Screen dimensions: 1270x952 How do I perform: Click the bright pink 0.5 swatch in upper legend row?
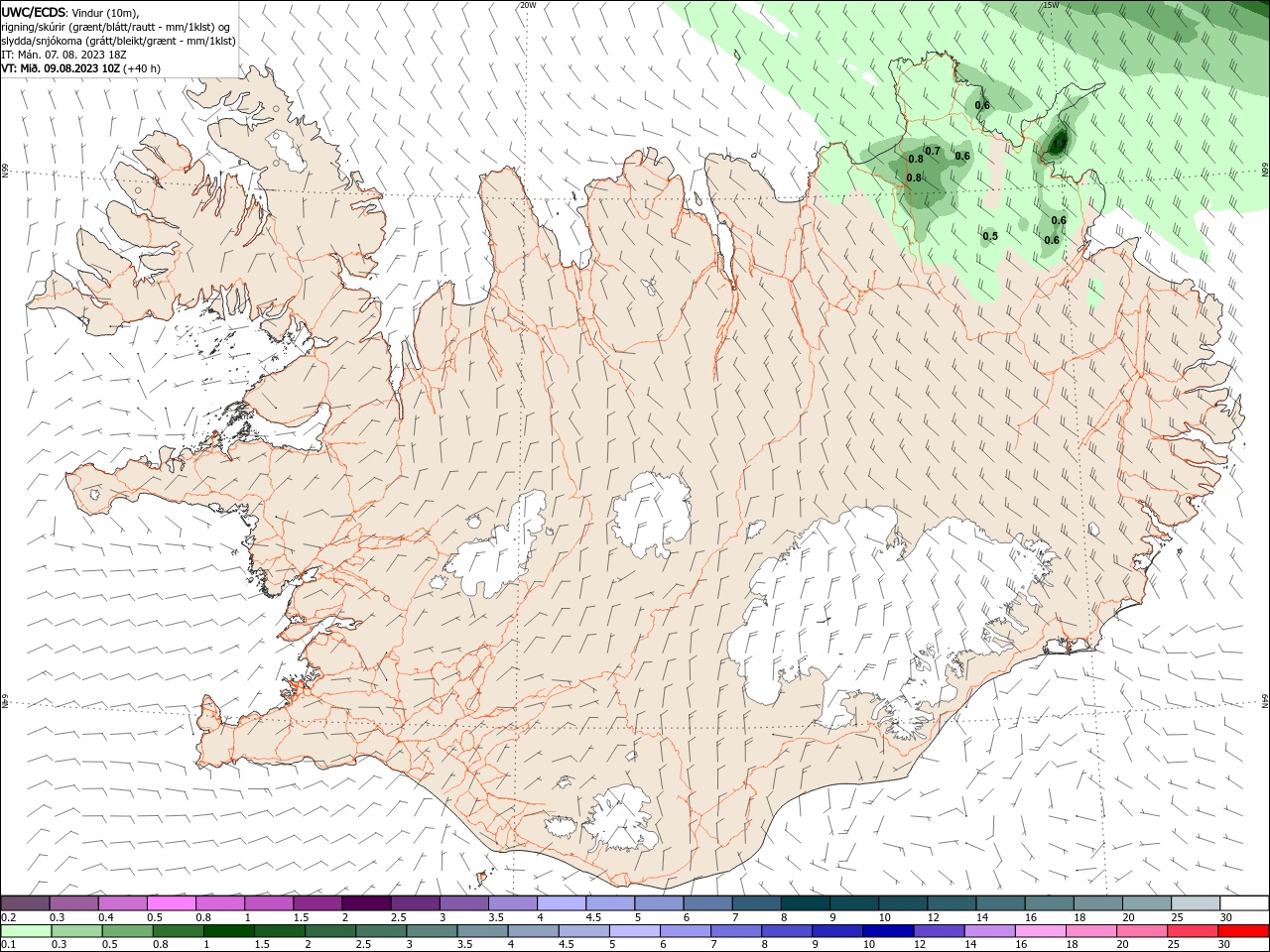pyautogui.click(x=171, y=903)
